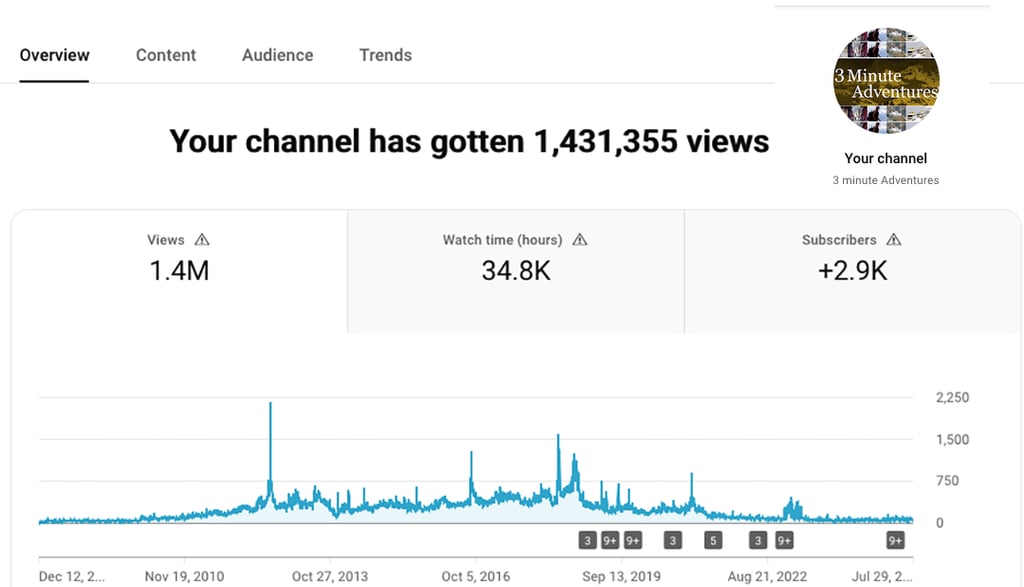Click the Oct 5, 2016 date label
Image resolution: width=1024 pixels, height=587 pixels.
475,577
